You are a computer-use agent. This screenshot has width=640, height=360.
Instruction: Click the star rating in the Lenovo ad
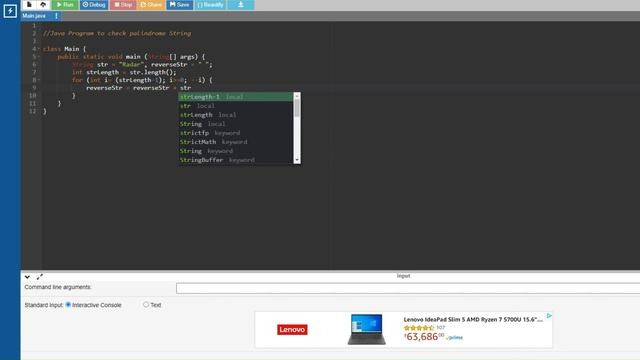tap(419, 328)
